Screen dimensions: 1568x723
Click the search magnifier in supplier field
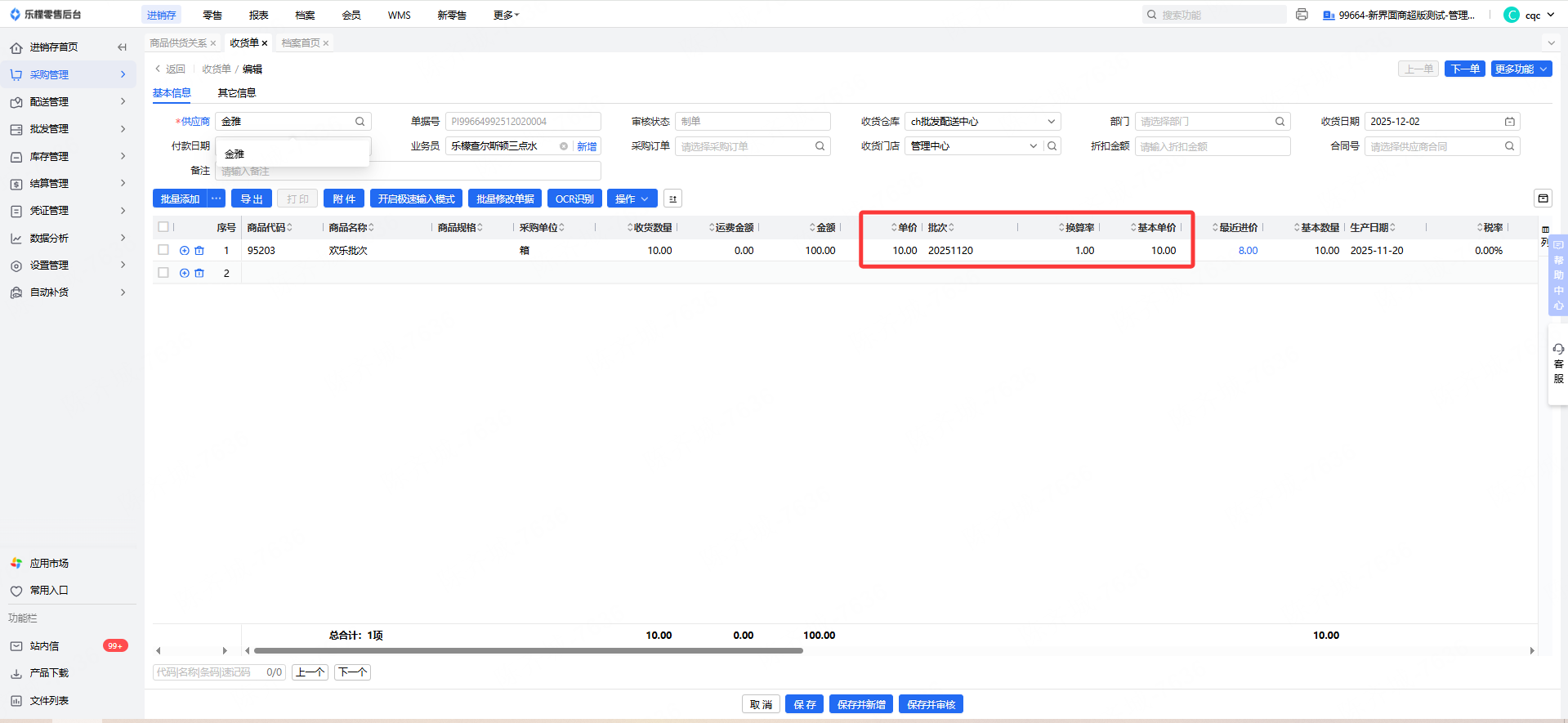[x=360, y=122]
